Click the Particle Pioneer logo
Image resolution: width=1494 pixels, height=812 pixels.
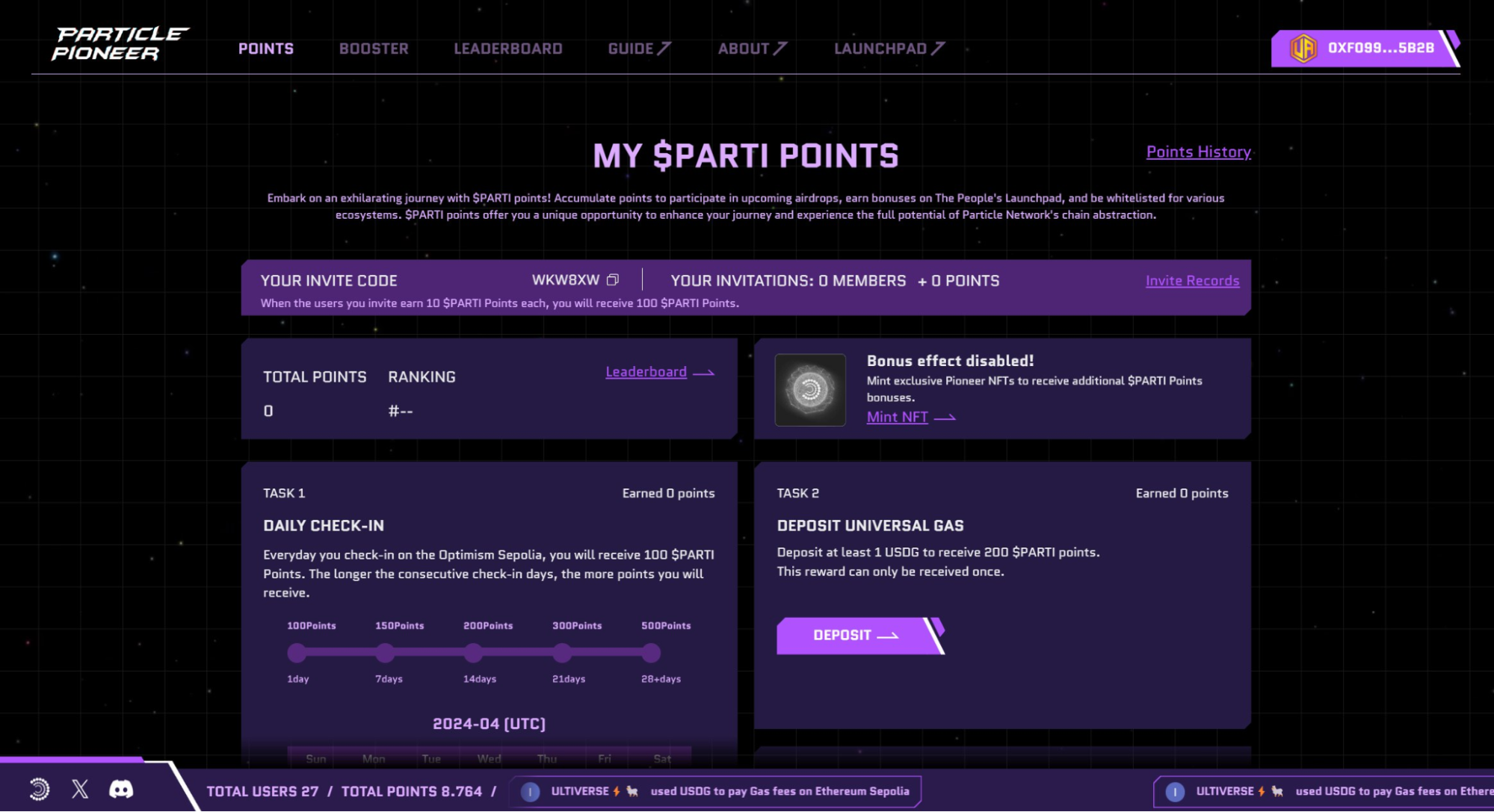coord(119,44)
